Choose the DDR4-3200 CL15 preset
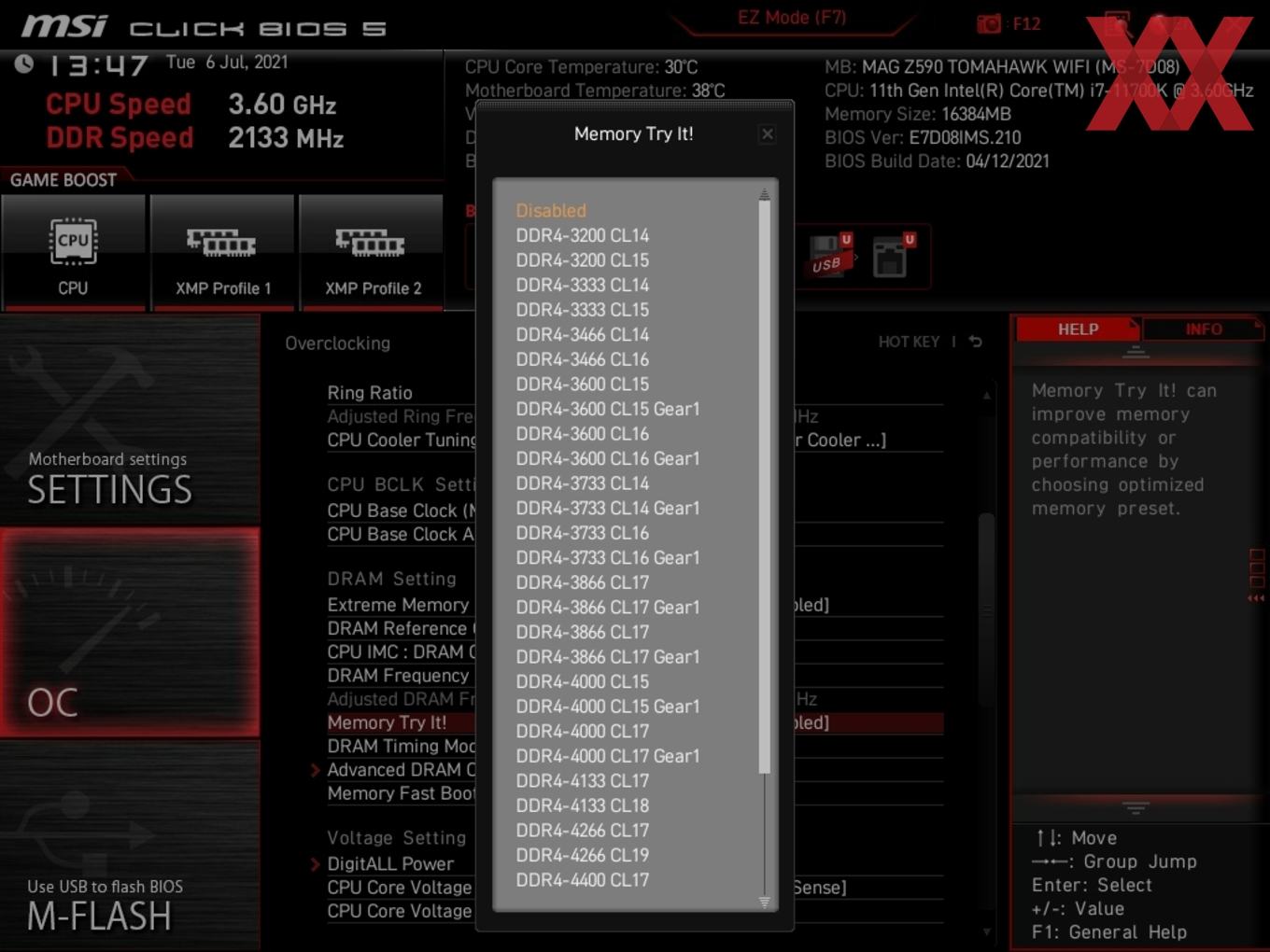This screenshot has height=952, width=1270. pos(583,260)
